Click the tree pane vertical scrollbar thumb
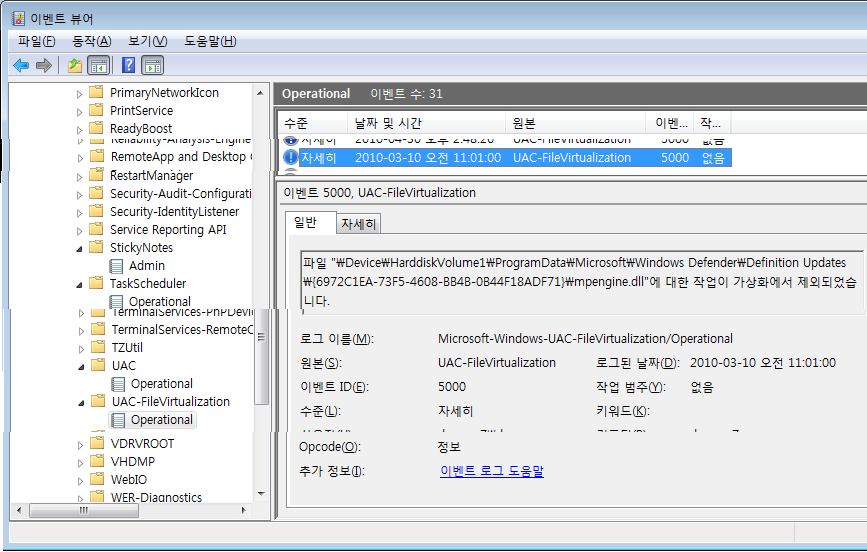The height and width of the screenshot is (552, 867). tap(262, 357)
